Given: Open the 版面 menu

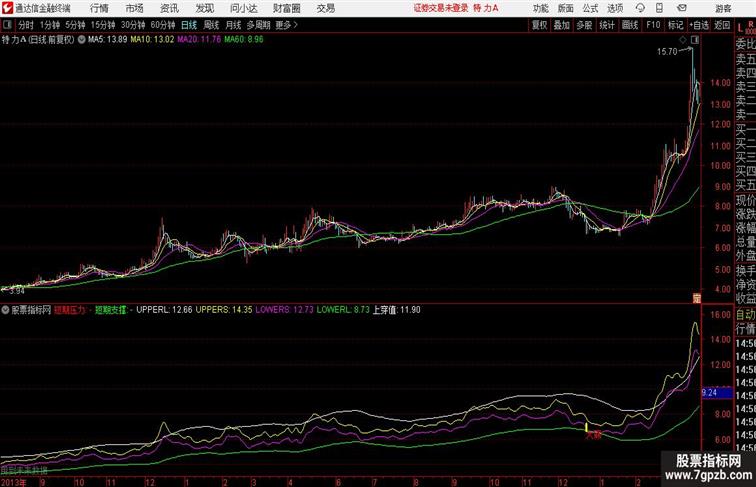Looking at the screenshot, I should point(566,8).
